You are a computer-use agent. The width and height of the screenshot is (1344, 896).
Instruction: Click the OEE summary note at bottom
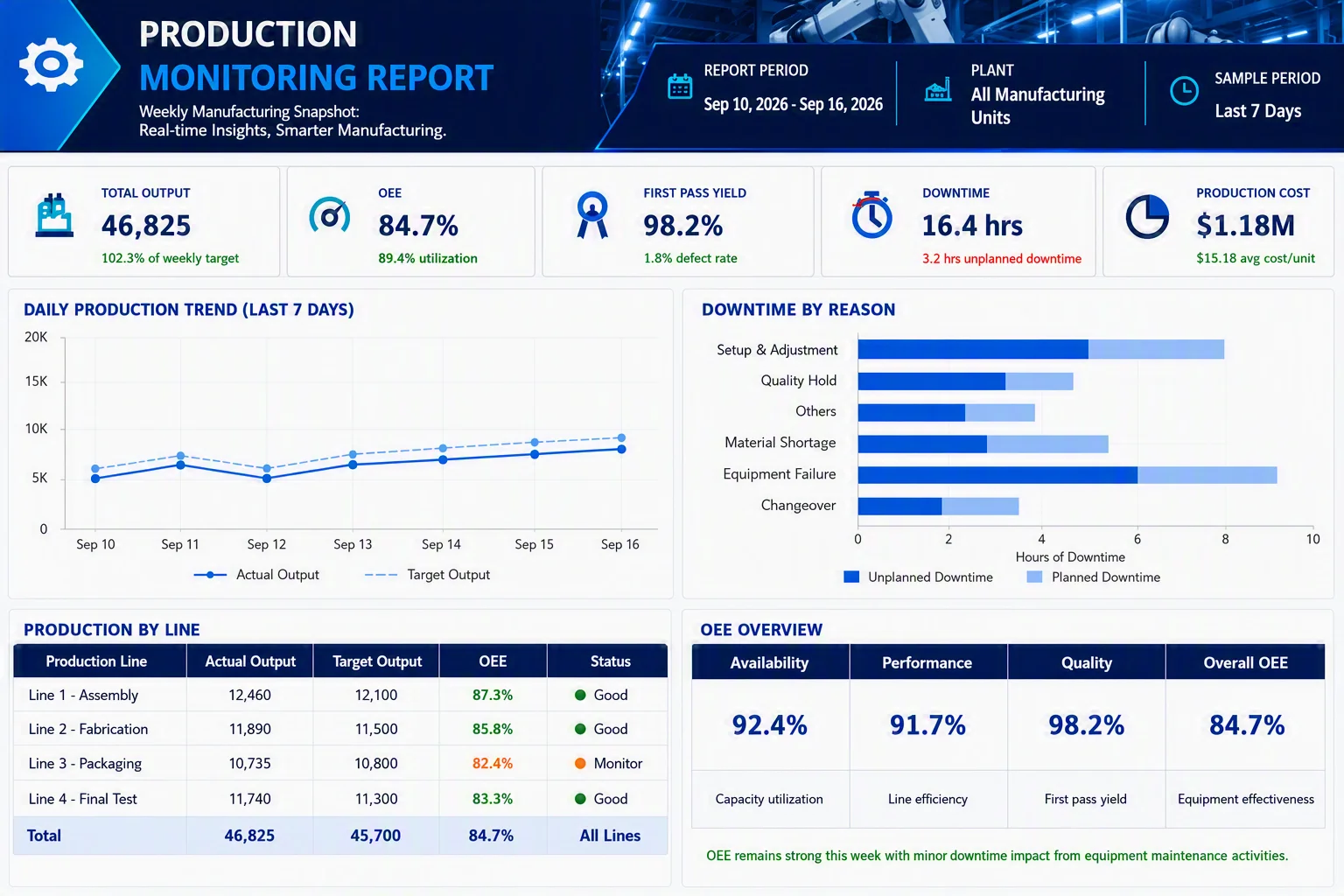coord(997,856)
